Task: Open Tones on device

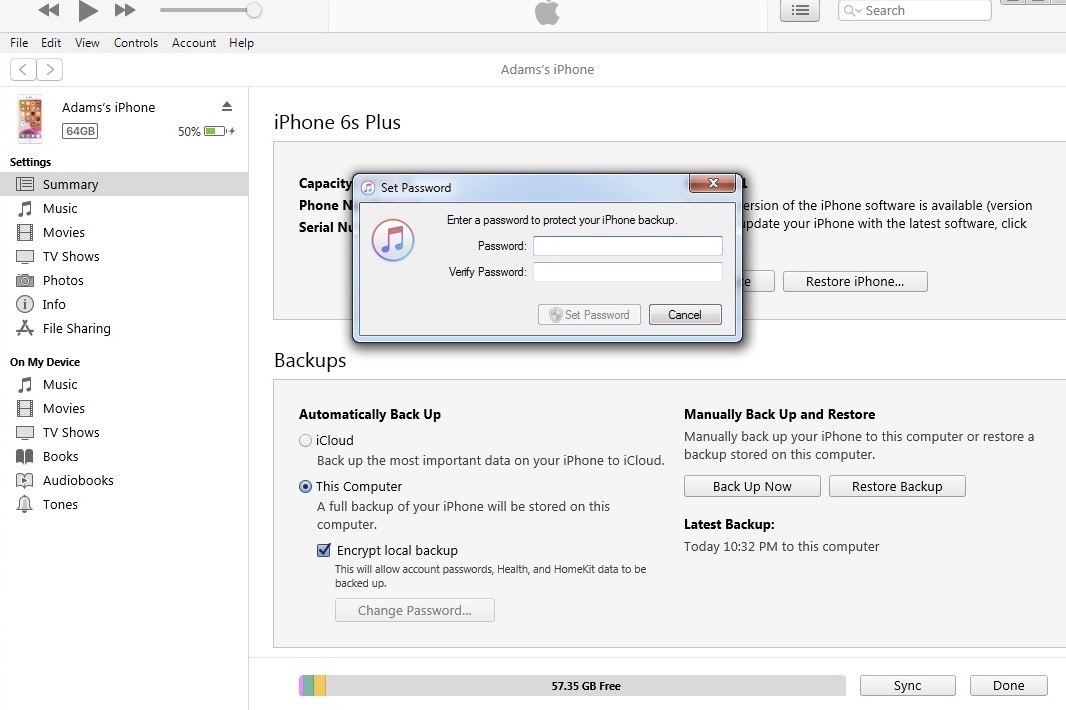Action: [x=124, y=505]
